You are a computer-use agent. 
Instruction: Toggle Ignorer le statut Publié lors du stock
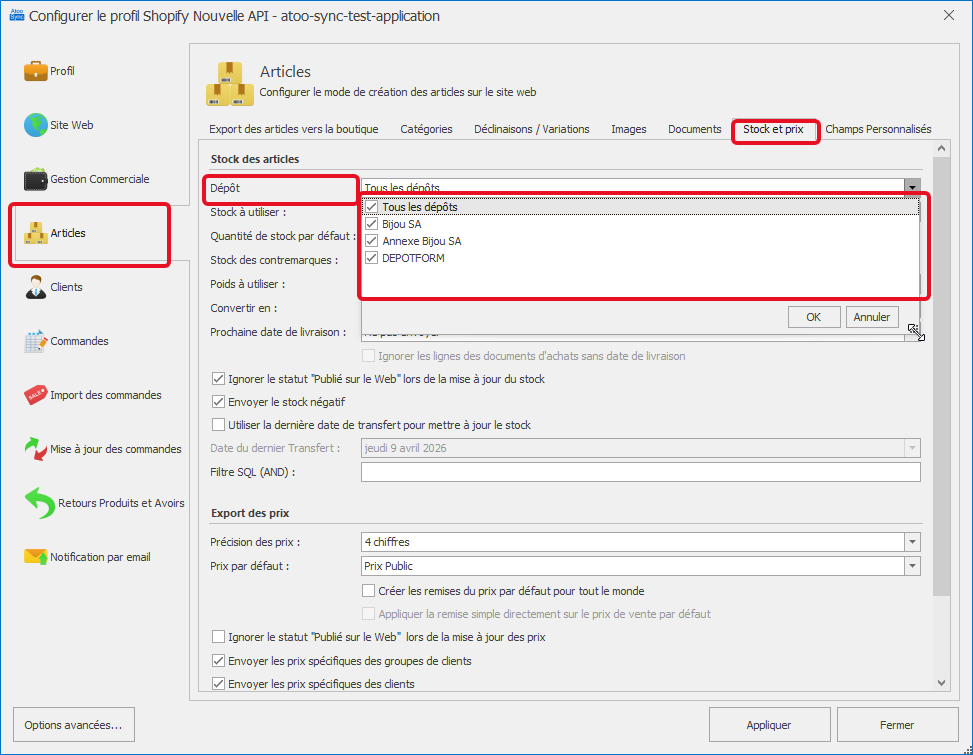pos(218,378)
